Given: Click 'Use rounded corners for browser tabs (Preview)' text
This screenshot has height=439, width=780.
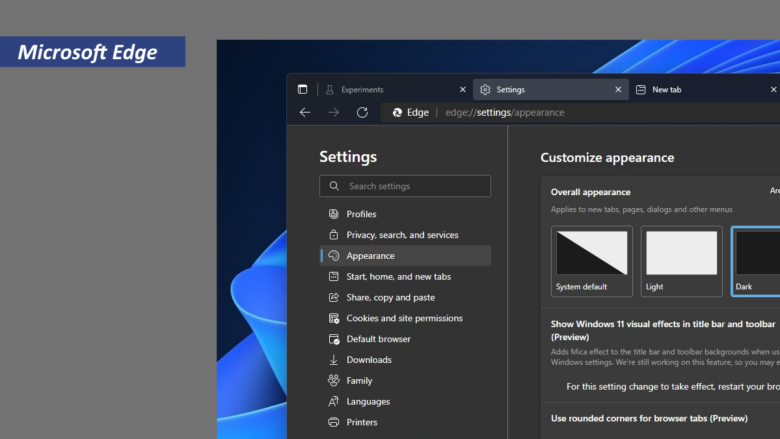Looking at the screenshot, I should [649, 418].
